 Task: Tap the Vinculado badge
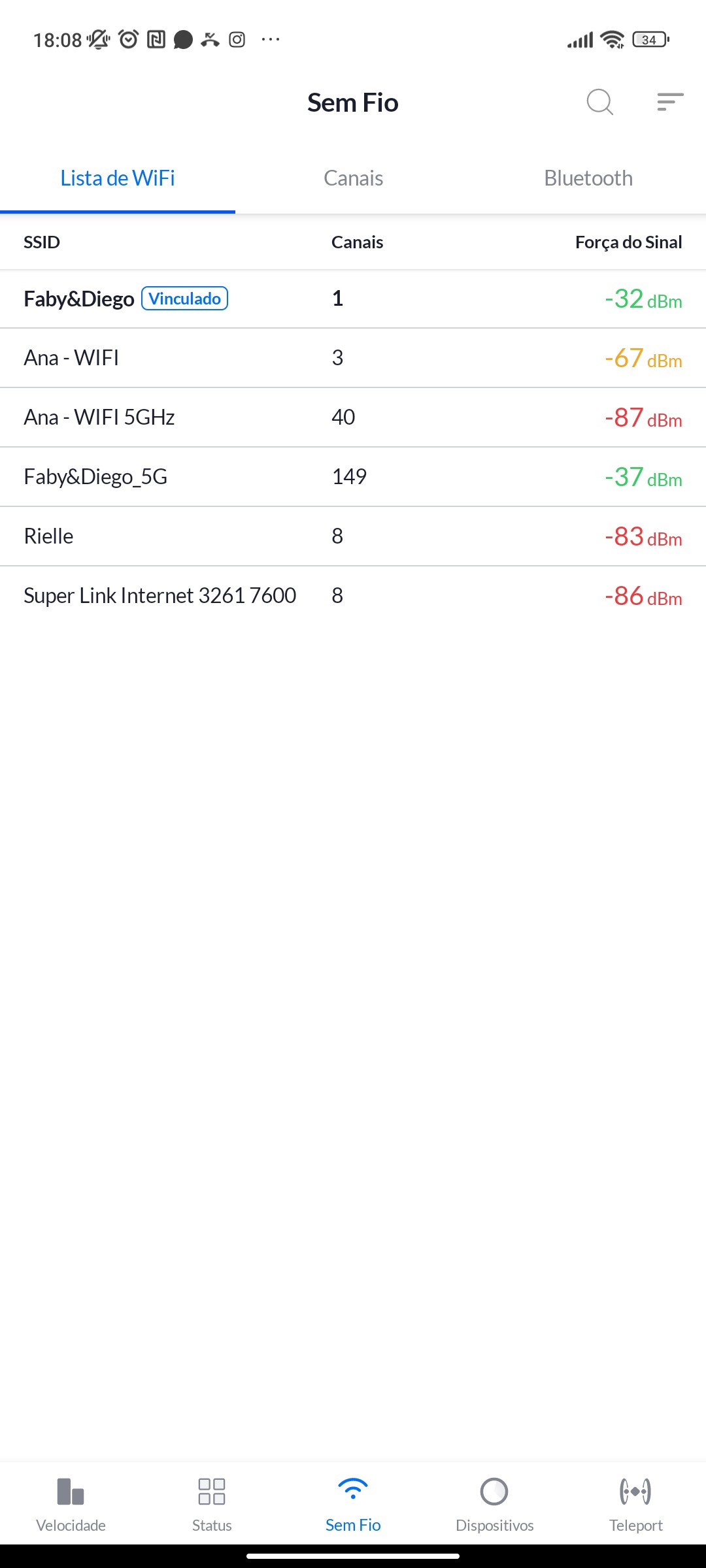point(184,299)
